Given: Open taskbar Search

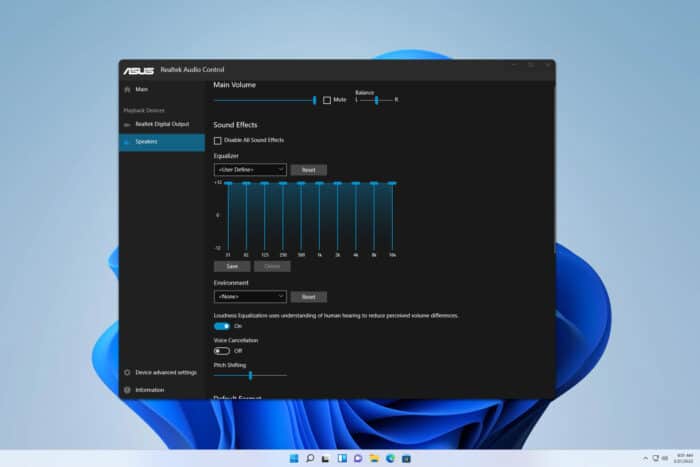Looking at the screenshot, I should (x=310, y=459).
